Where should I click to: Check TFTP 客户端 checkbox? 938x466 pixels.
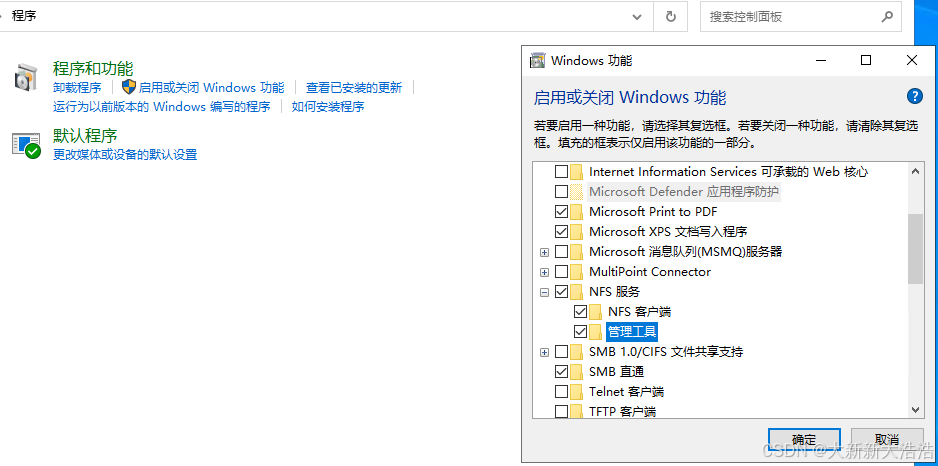point(561,412)
